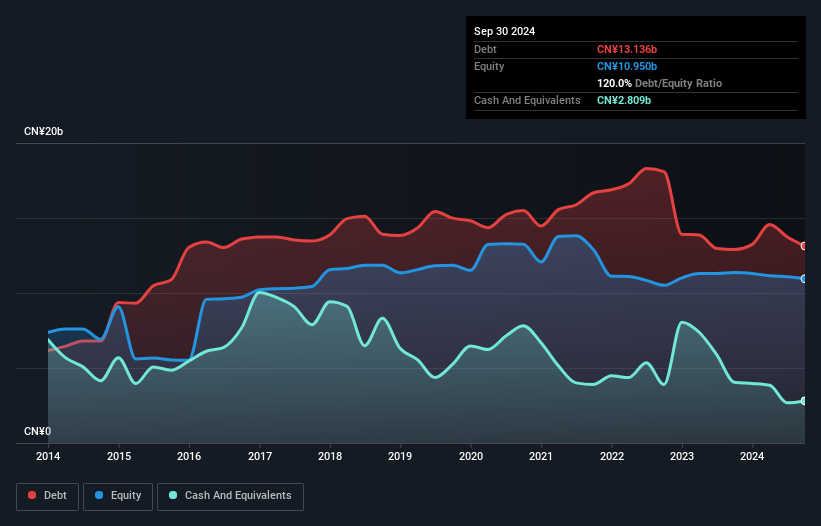Click the 2016 x-axis label
Screen dimensions: 821x526
189,456
